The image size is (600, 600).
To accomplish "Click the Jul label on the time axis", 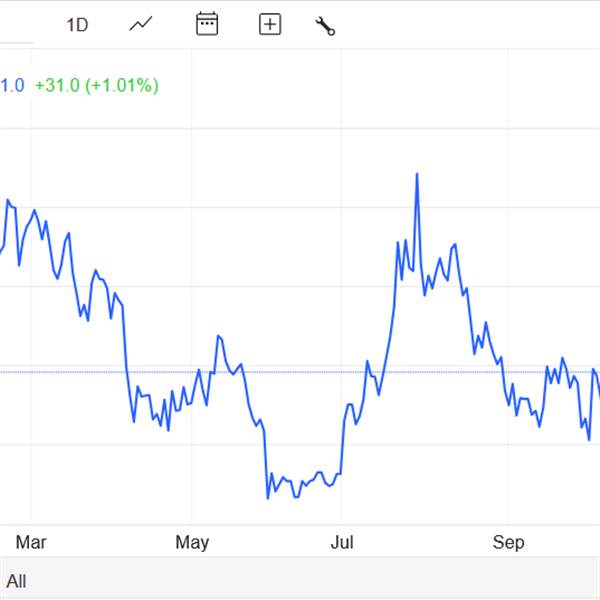I will click(x=343, y=543).
